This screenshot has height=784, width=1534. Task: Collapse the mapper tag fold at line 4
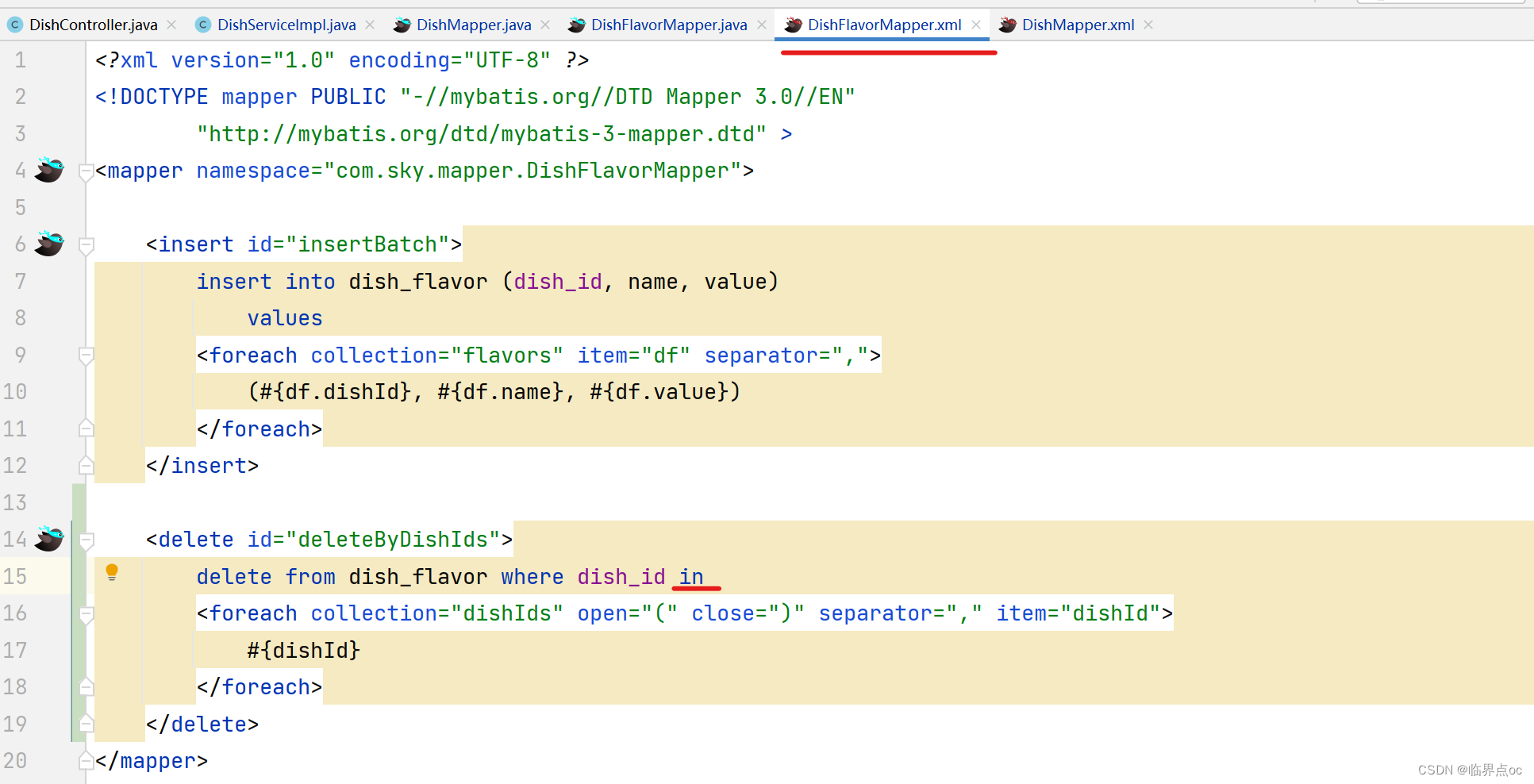[x=87, y=171]
